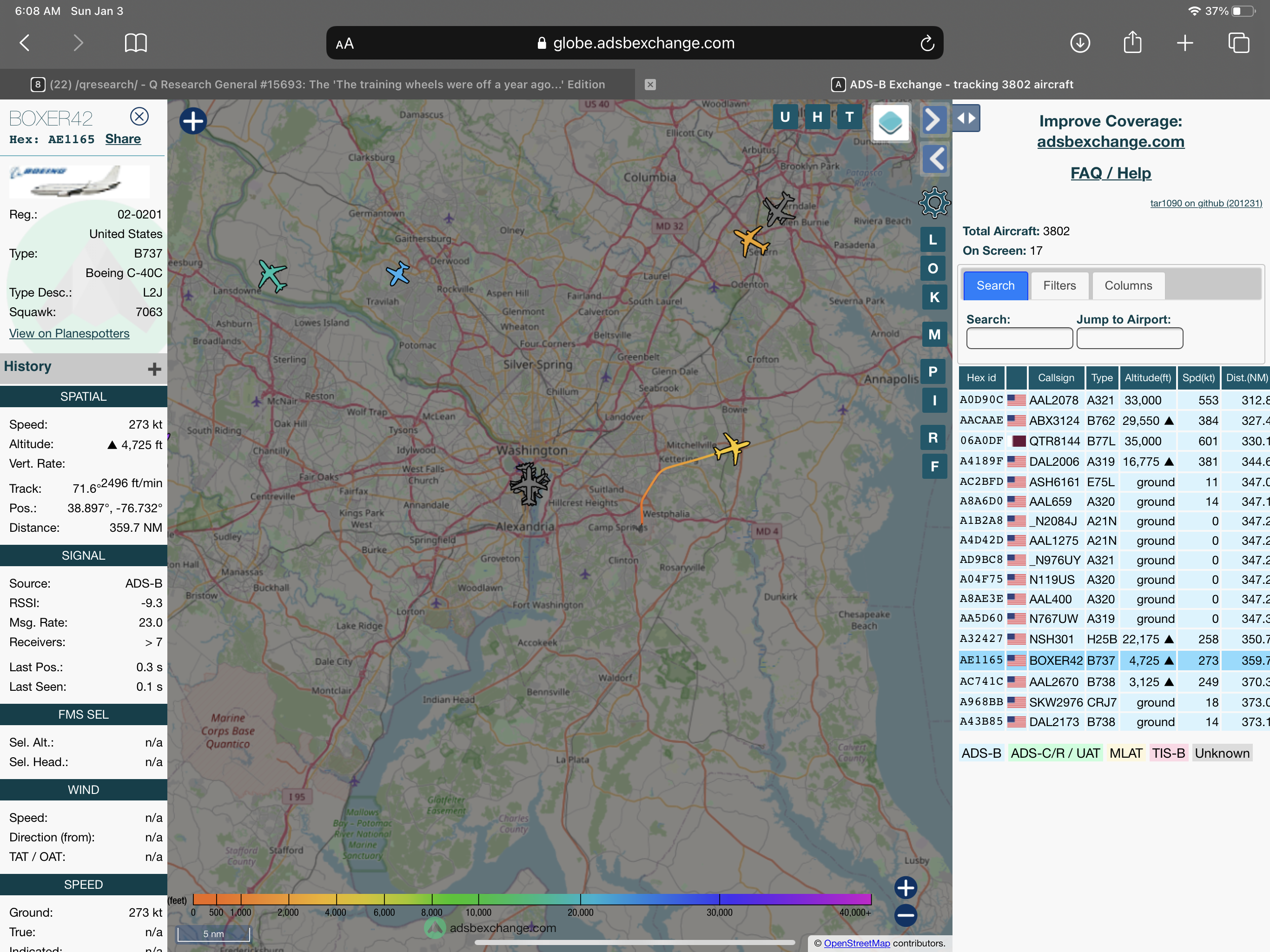Close the Q Research General tab
This screenshot has width=1270, height=952.
click(x=650, y=85)
